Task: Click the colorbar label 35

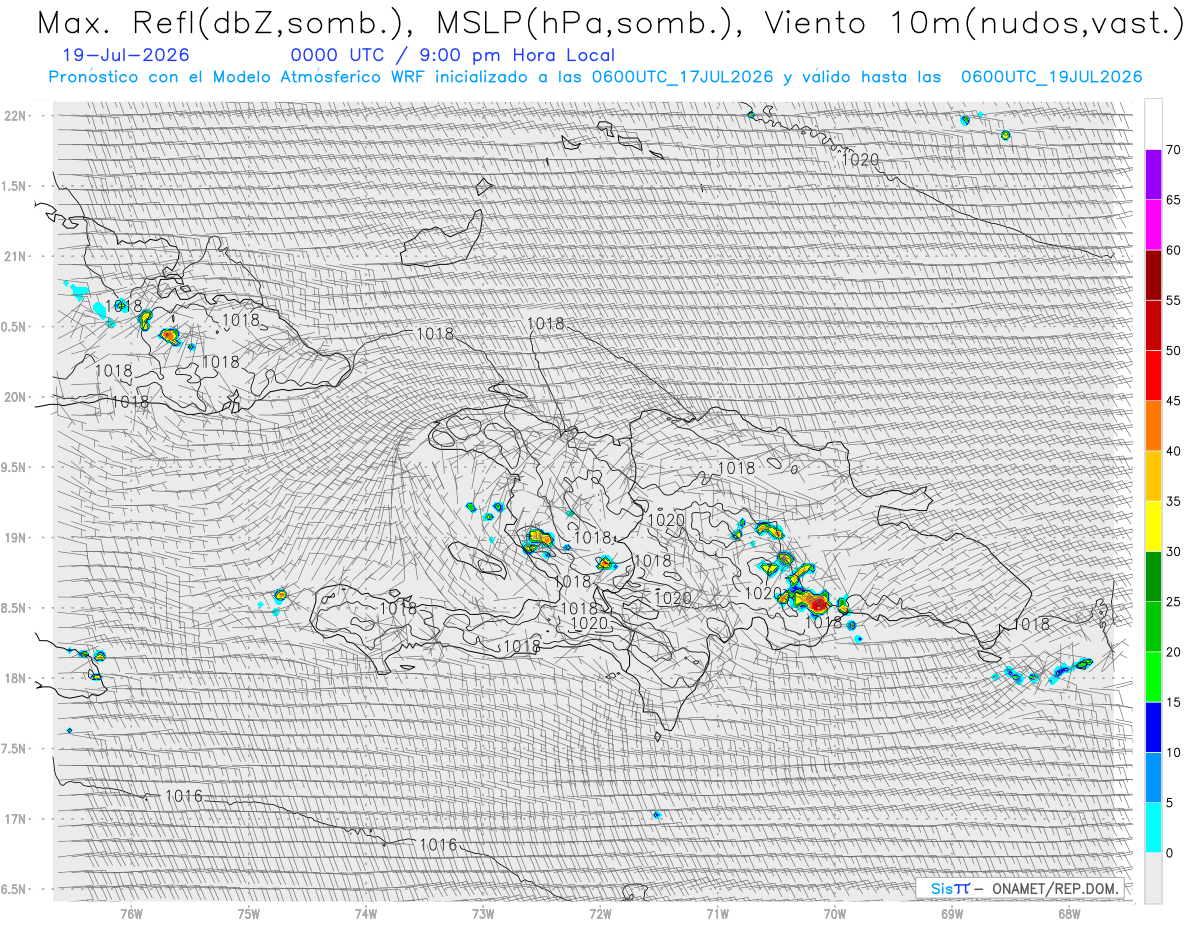Action: [1174, 501]
